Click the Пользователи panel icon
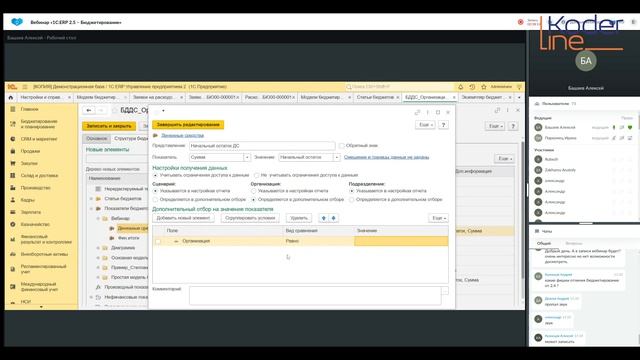Image resolution: width=640 pixels, height=360 pixels. point(537,104)
